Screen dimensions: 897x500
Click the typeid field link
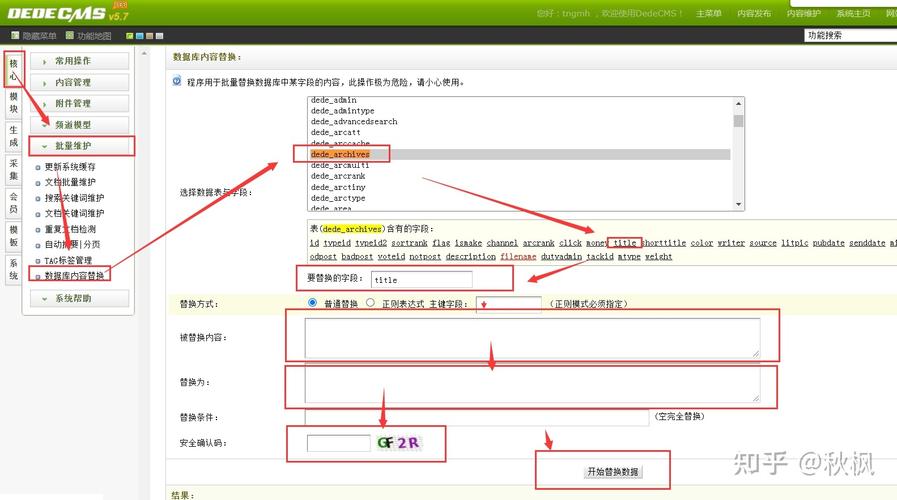[337, 243]
